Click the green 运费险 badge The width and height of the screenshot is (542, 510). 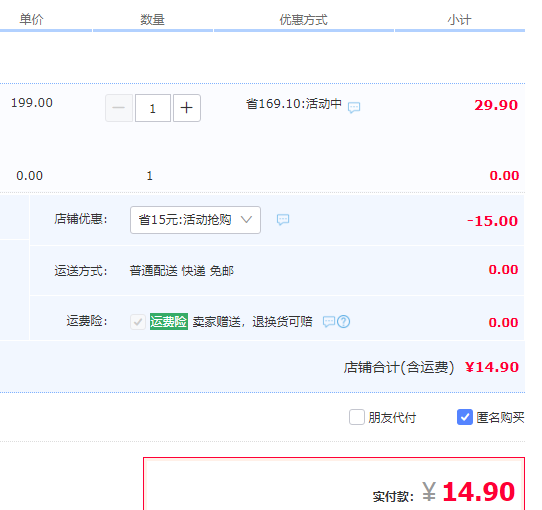pyautogui.click(x=169, y=322)
